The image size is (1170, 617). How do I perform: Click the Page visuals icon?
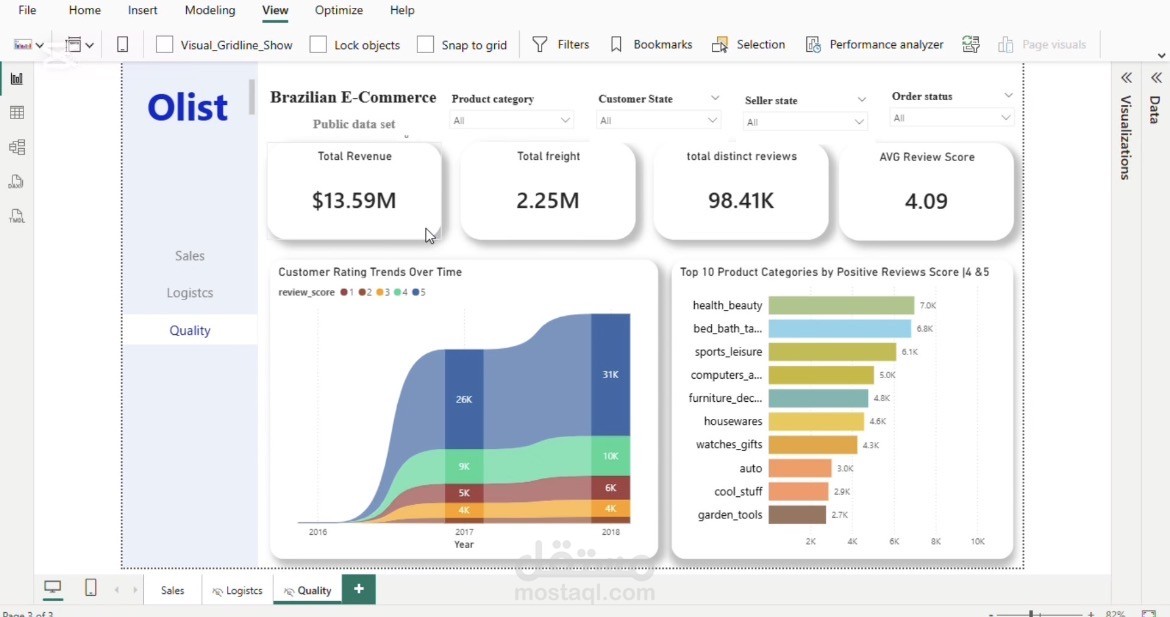click(1006, 45)
